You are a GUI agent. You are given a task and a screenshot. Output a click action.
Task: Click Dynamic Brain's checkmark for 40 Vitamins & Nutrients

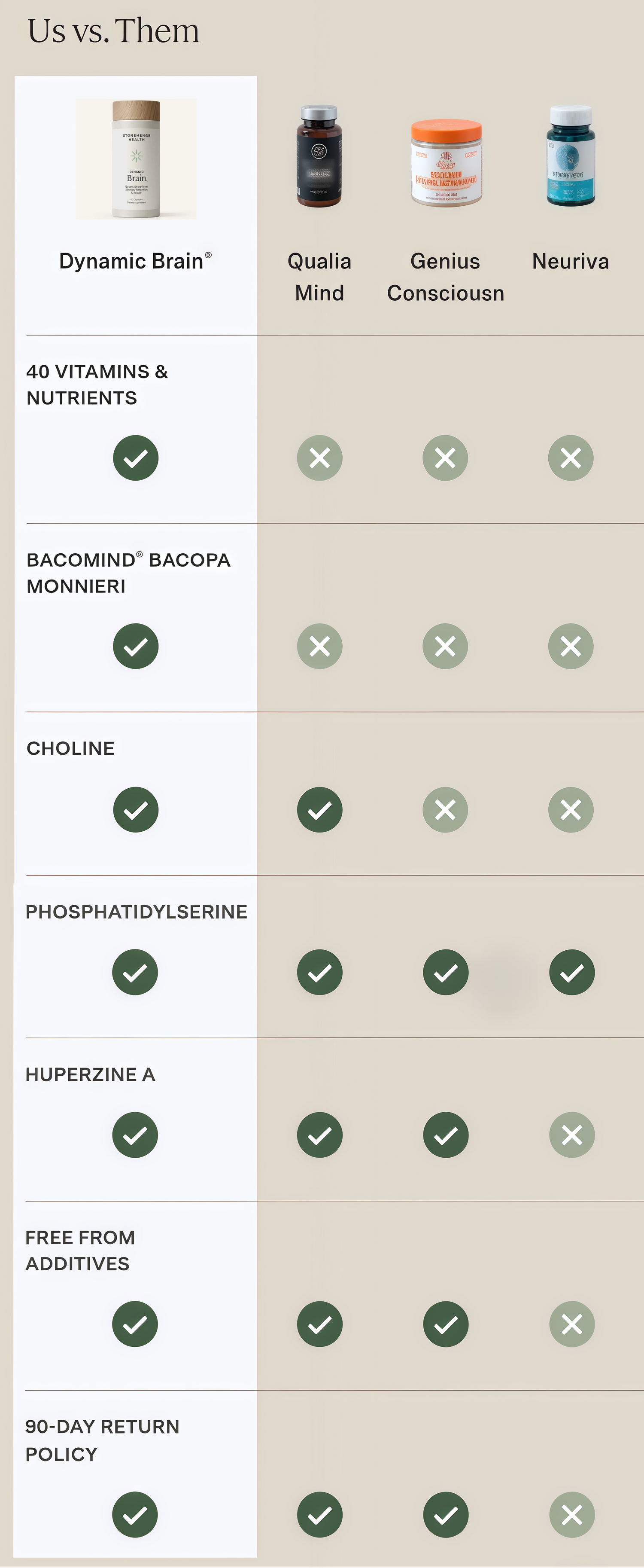click(136, 458)
